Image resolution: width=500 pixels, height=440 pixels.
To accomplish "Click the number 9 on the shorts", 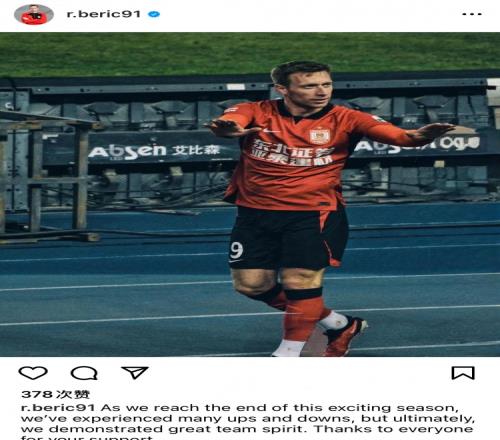I will (236, 251).
